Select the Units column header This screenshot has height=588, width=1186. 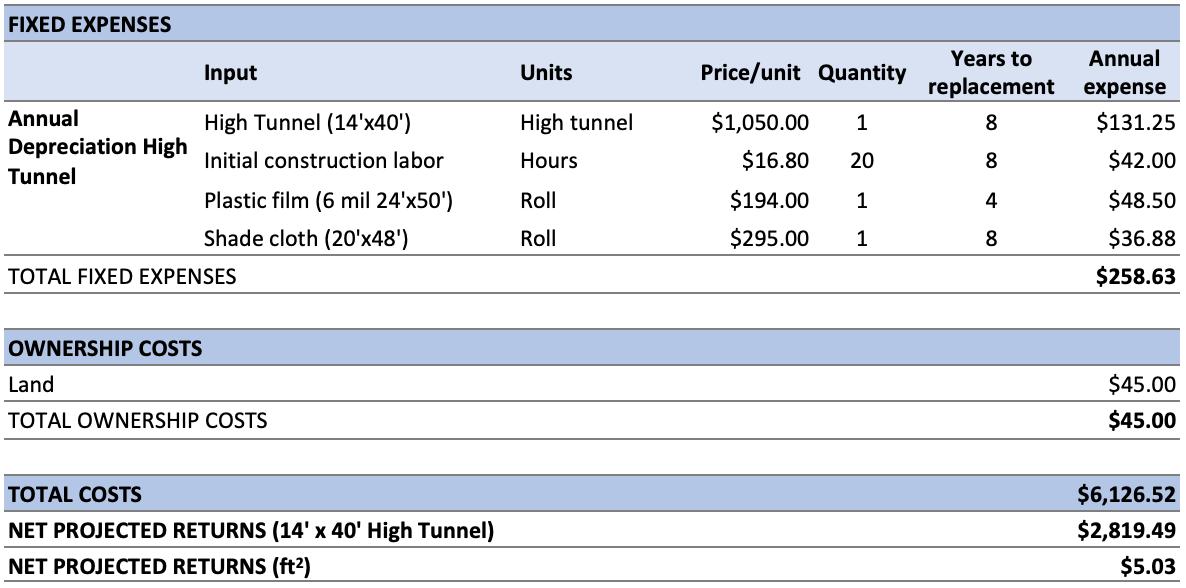[x=546, y=73]
